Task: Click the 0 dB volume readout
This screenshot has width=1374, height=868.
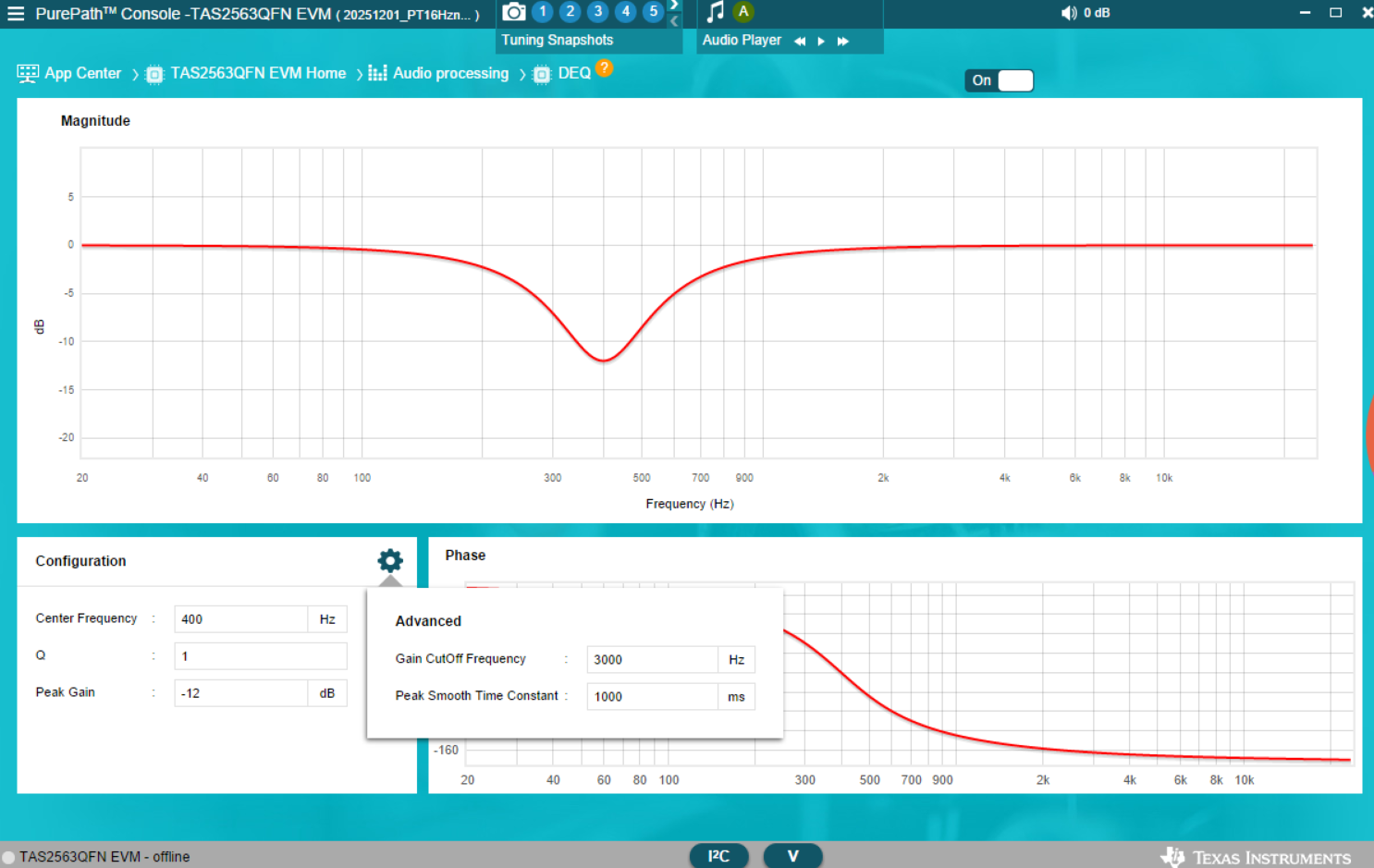Action: click(x=1097, y=13)
